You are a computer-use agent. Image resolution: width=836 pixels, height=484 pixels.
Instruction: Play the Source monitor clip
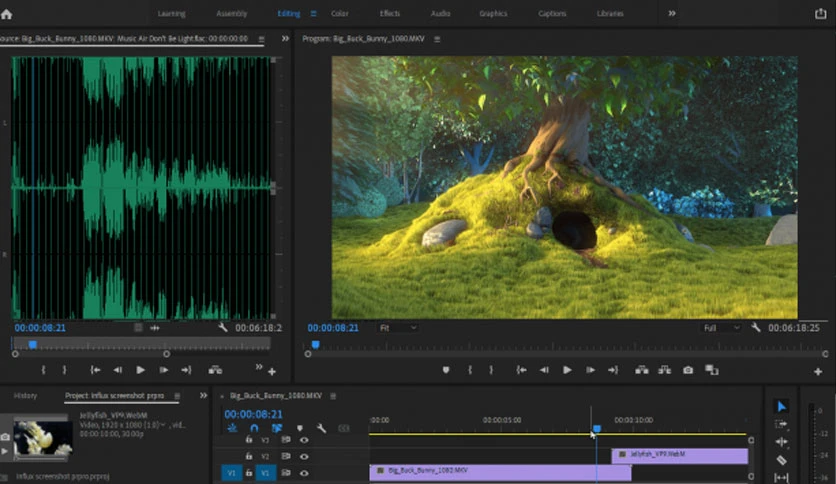(x=140, y=370)
